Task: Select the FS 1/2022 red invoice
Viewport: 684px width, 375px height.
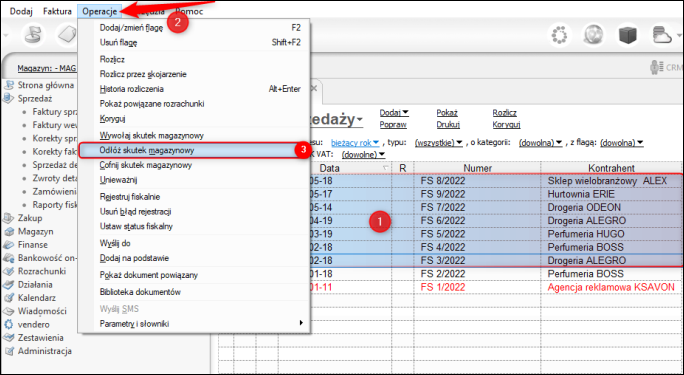Action: click(449, 287)
